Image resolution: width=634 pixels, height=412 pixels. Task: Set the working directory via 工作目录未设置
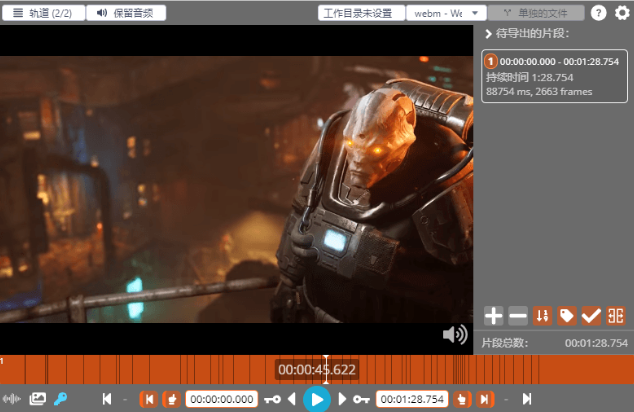coord(361,13)
